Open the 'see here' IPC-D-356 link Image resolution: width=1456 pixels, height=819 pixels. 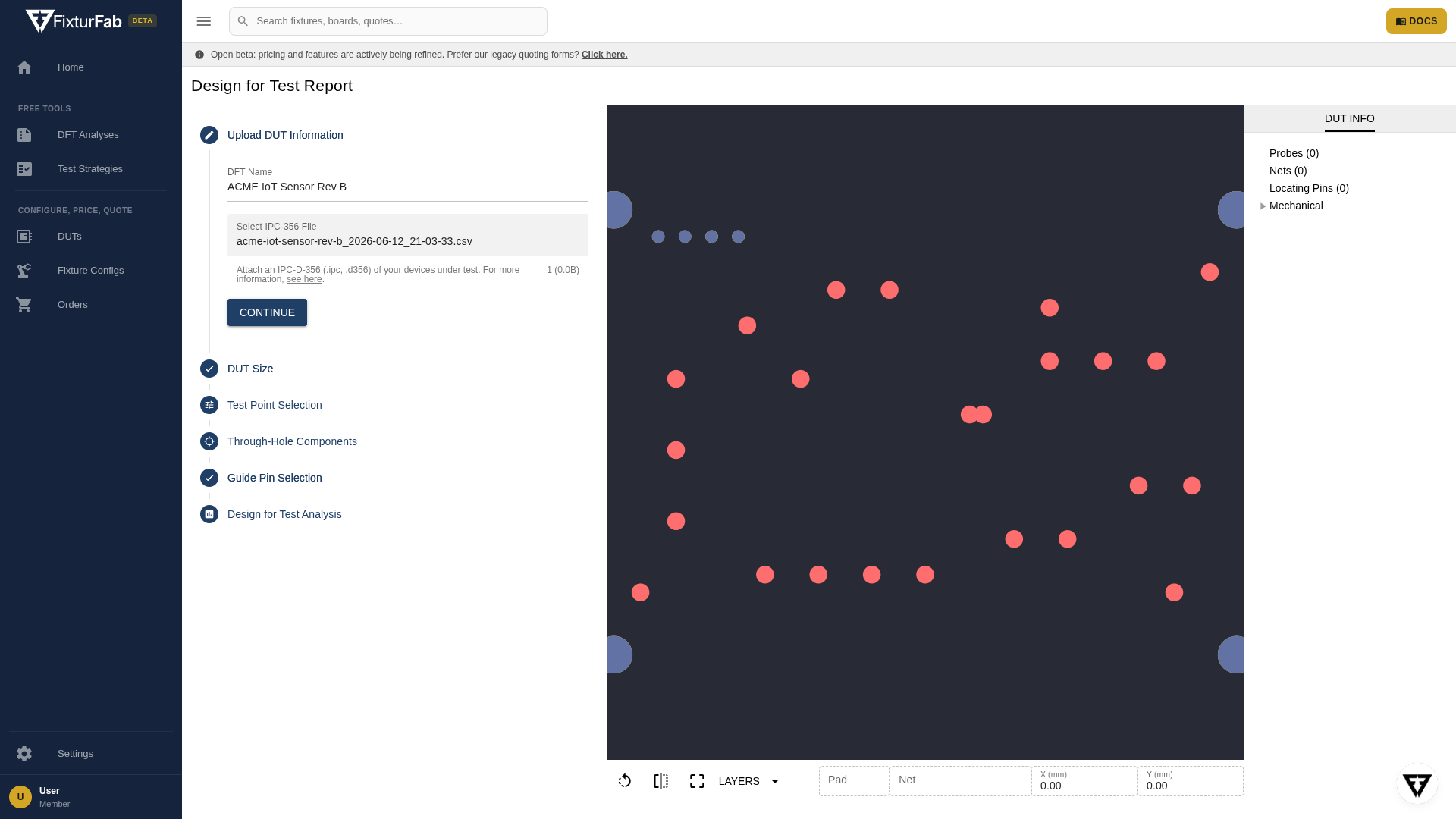click(304, 279)
